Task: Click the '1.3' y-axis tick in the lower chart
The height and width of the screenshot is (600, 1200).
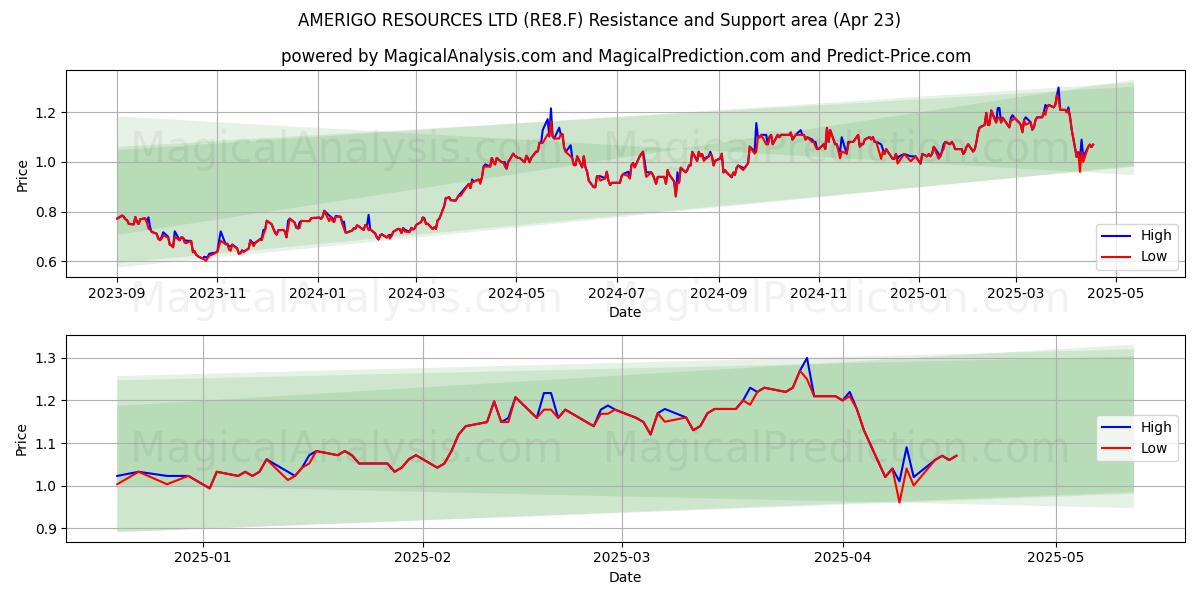Action: point(48,358)
